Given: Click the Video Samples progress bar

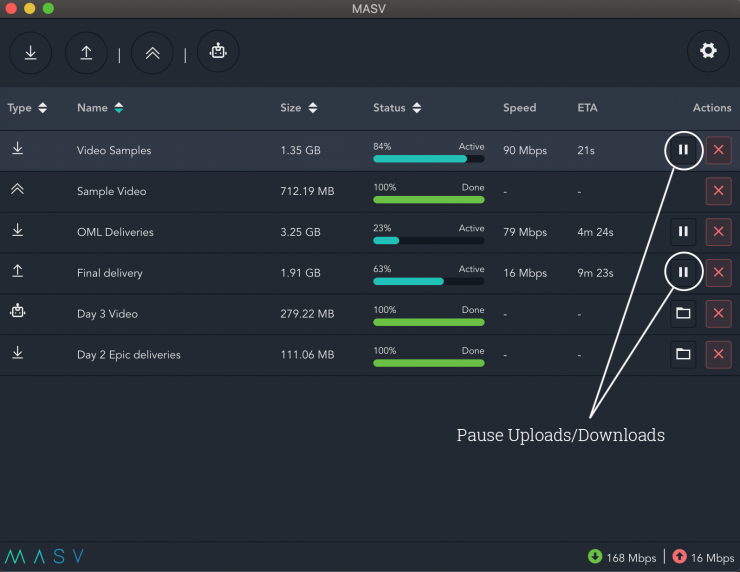Looking at the screenshot, I should coord(428,158).
